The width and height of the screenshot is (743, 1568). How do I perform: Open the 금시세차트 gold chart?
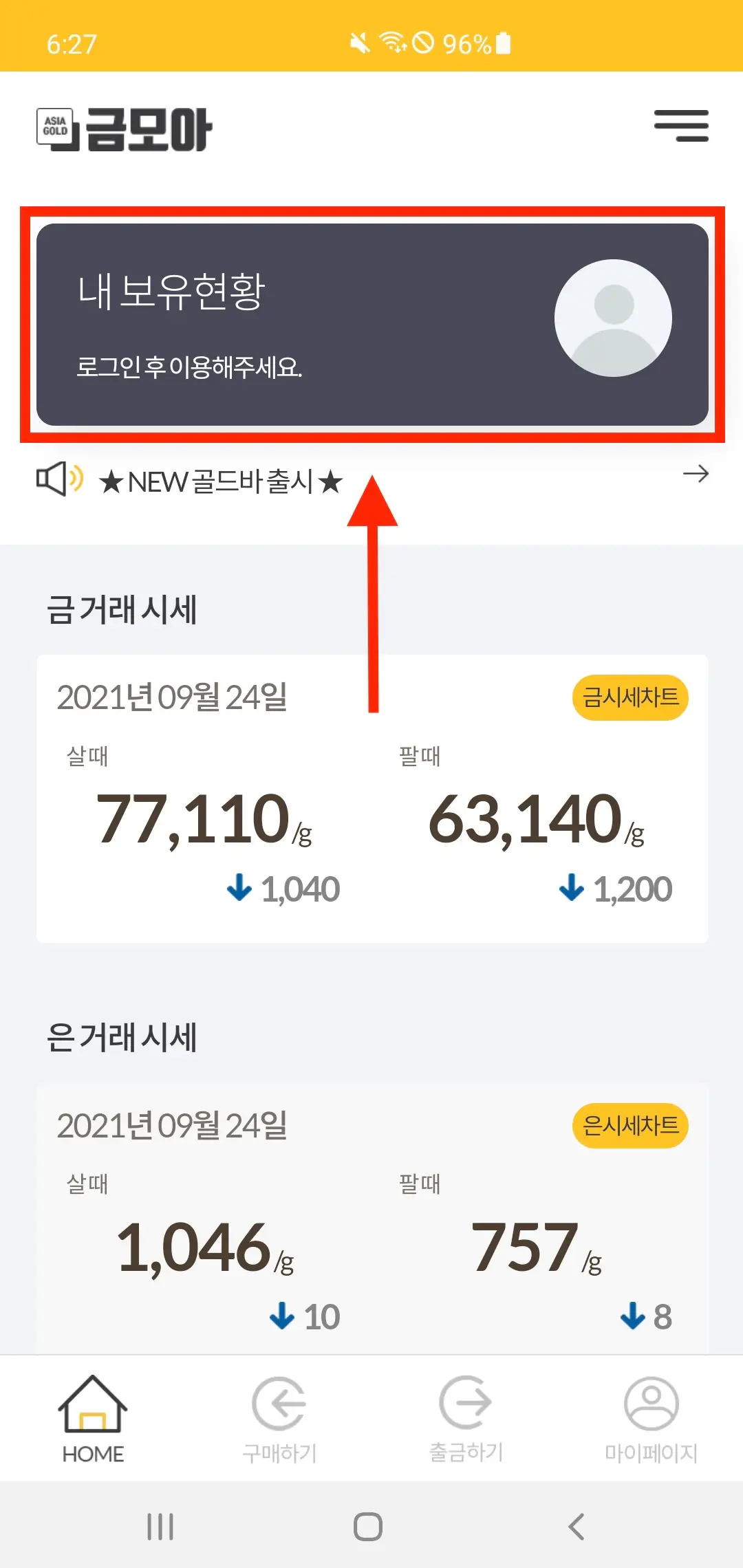629,697
